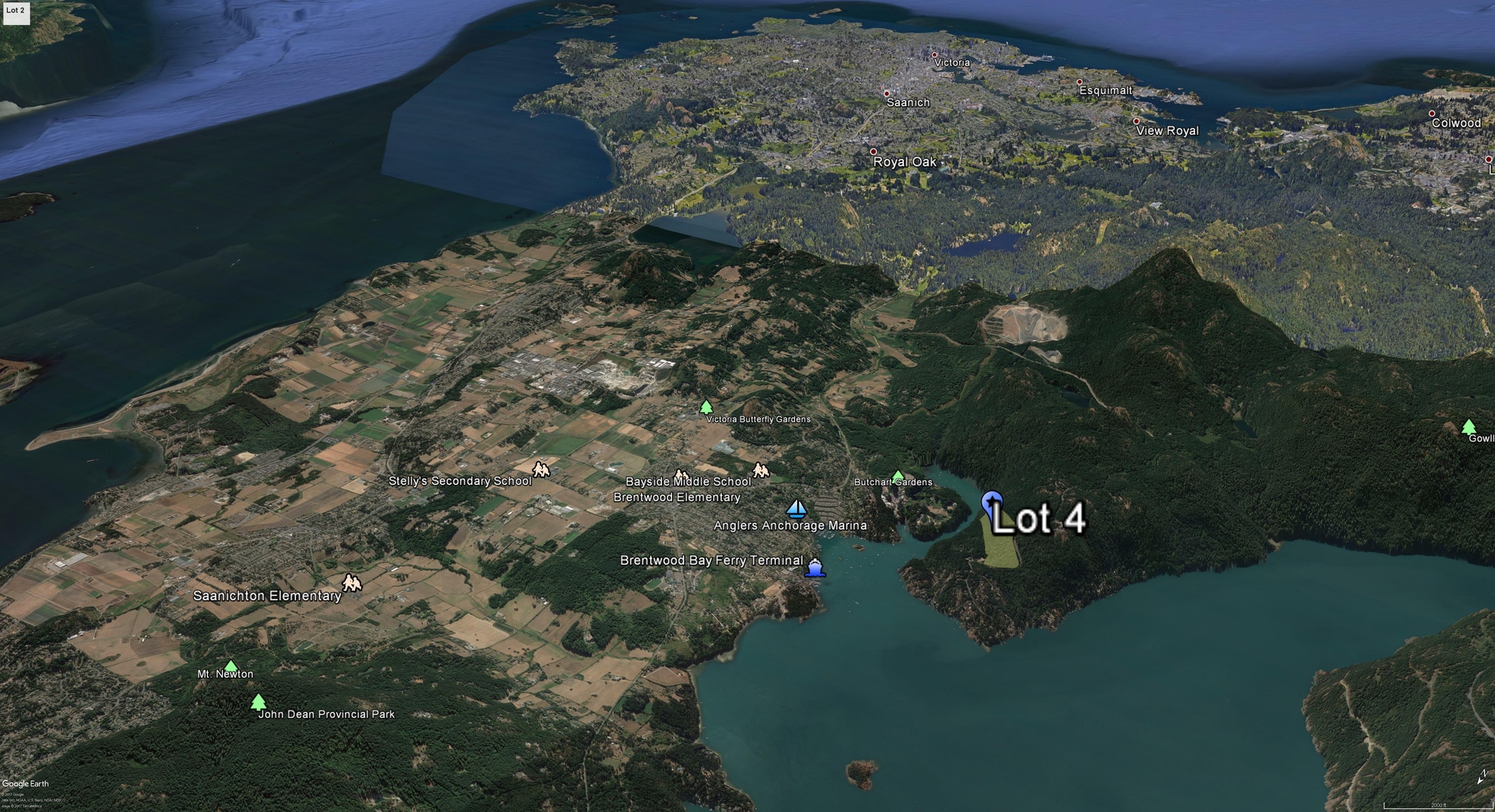Select the View Royal place marker dot
The height and width of the screenshot is (812, 1495).
[x=1136, y=121]
